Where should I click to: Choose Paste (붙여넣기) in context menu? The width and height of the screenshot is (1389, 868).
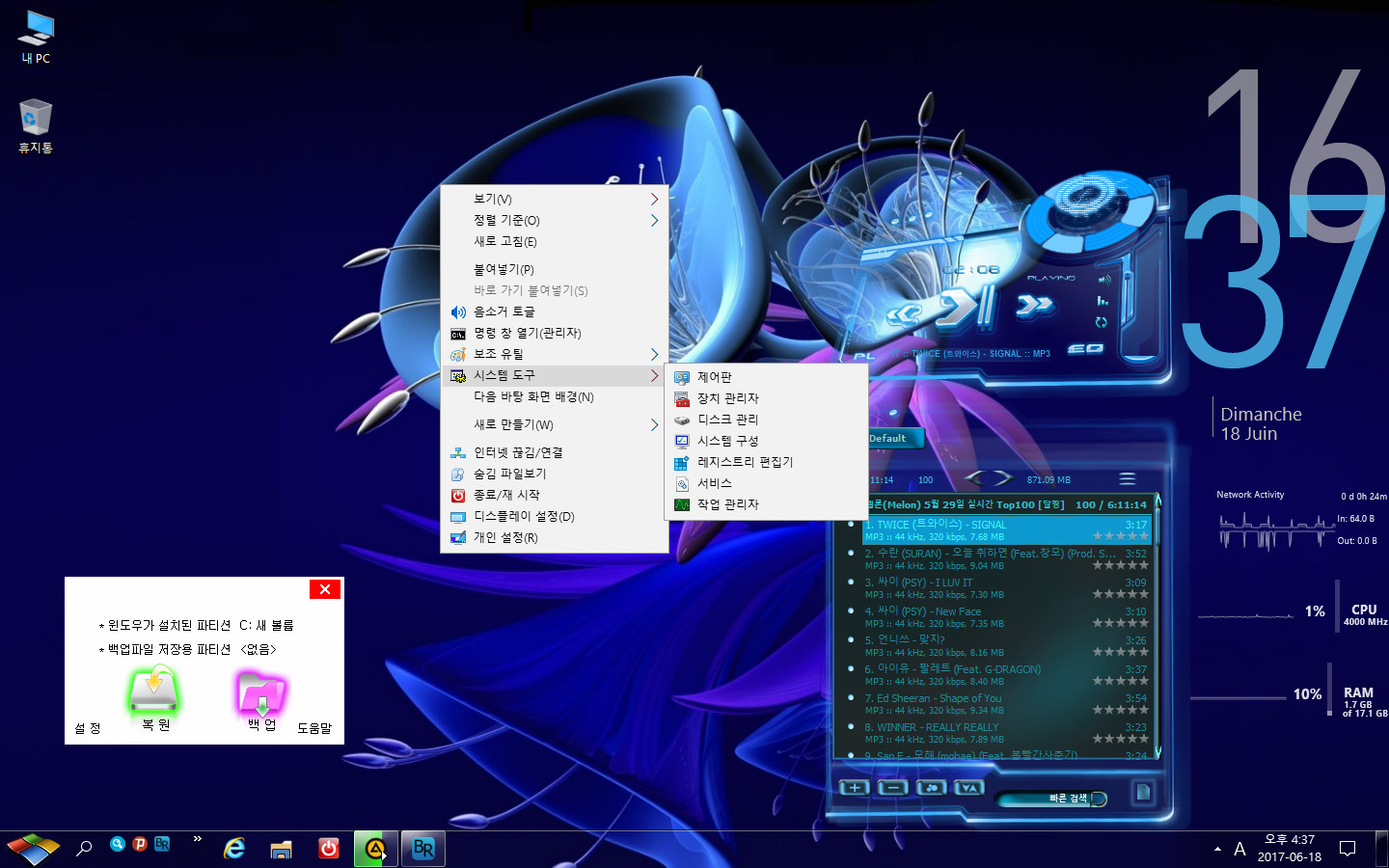tap(555, 269)
